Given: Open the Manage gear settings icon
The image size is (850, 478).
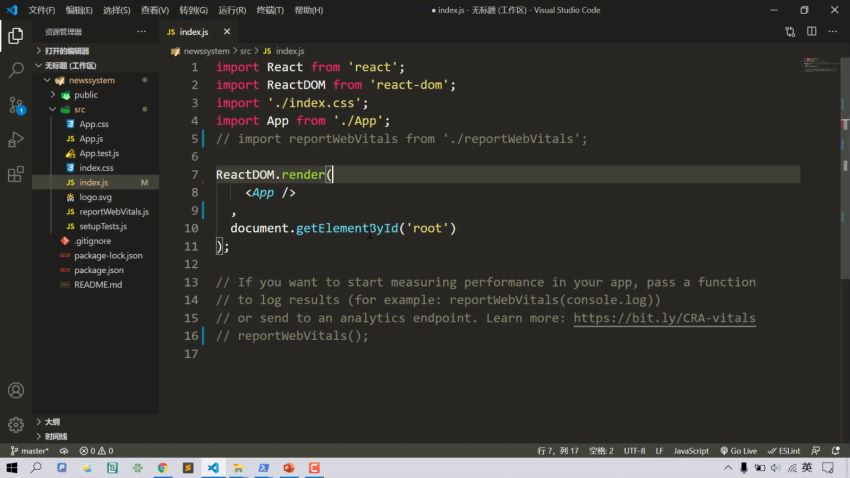Looking at the screenshot, I should pyautogui.click(x=16, y=424).
